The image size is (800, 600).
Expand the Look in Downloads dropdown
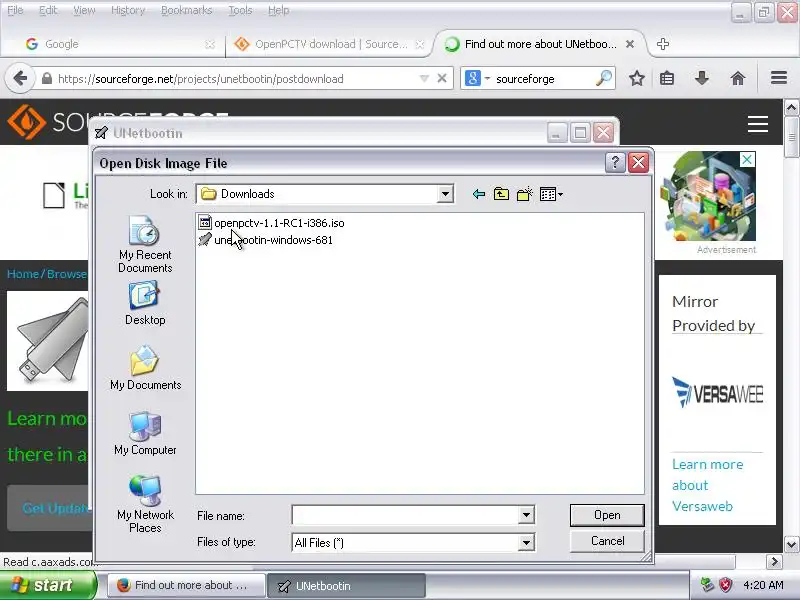(445, 194)
